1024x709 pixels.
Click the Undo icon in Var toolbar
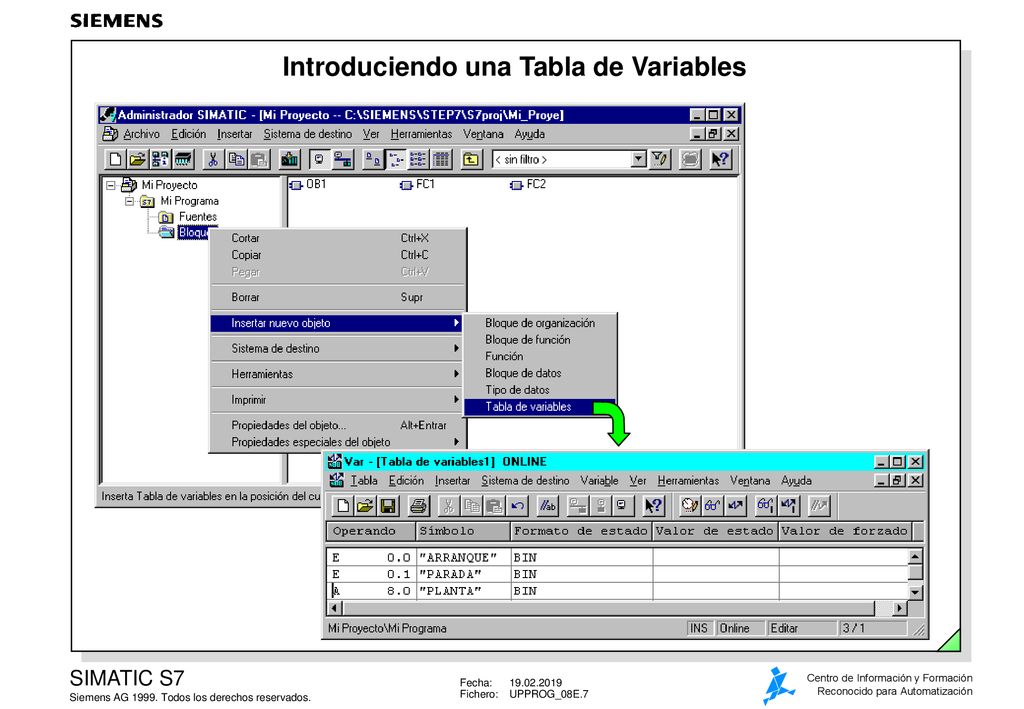(x=517, y=505)
